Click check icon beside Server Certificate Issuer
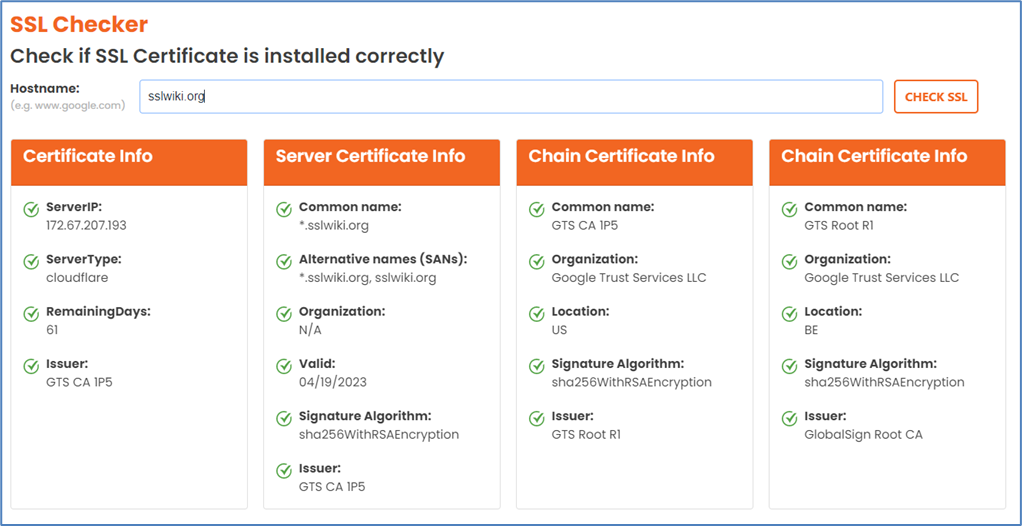The width and height of the screenshot is (1022, 526). point(284,470)
